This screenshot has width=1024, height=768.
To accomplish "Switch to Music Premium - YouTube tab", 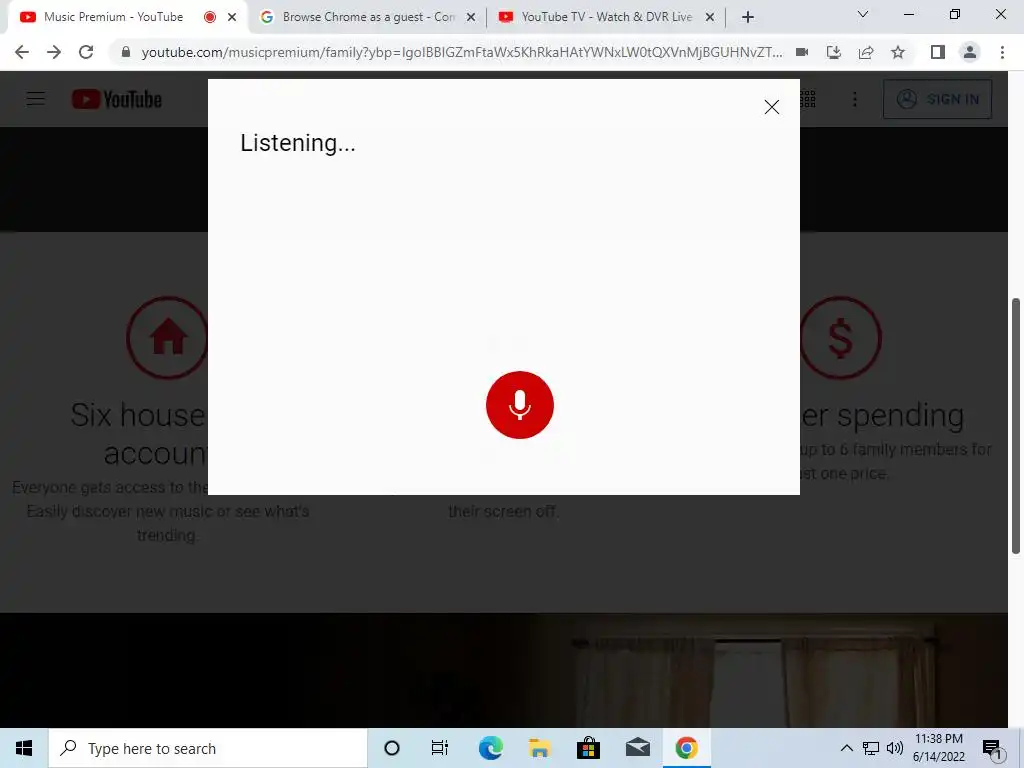I will 113,17.
